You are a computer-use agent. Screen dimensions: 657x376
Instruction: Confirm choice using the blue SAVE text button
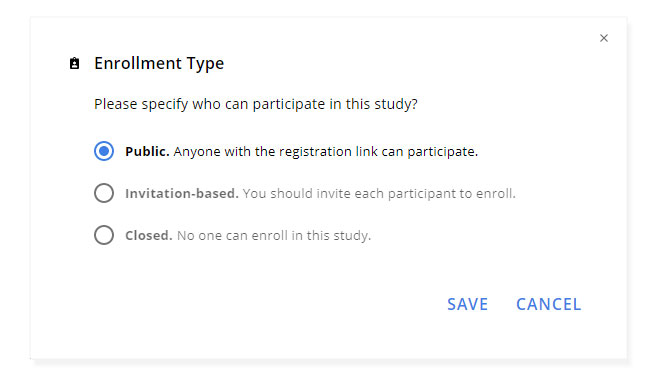[x=468, y=304]
